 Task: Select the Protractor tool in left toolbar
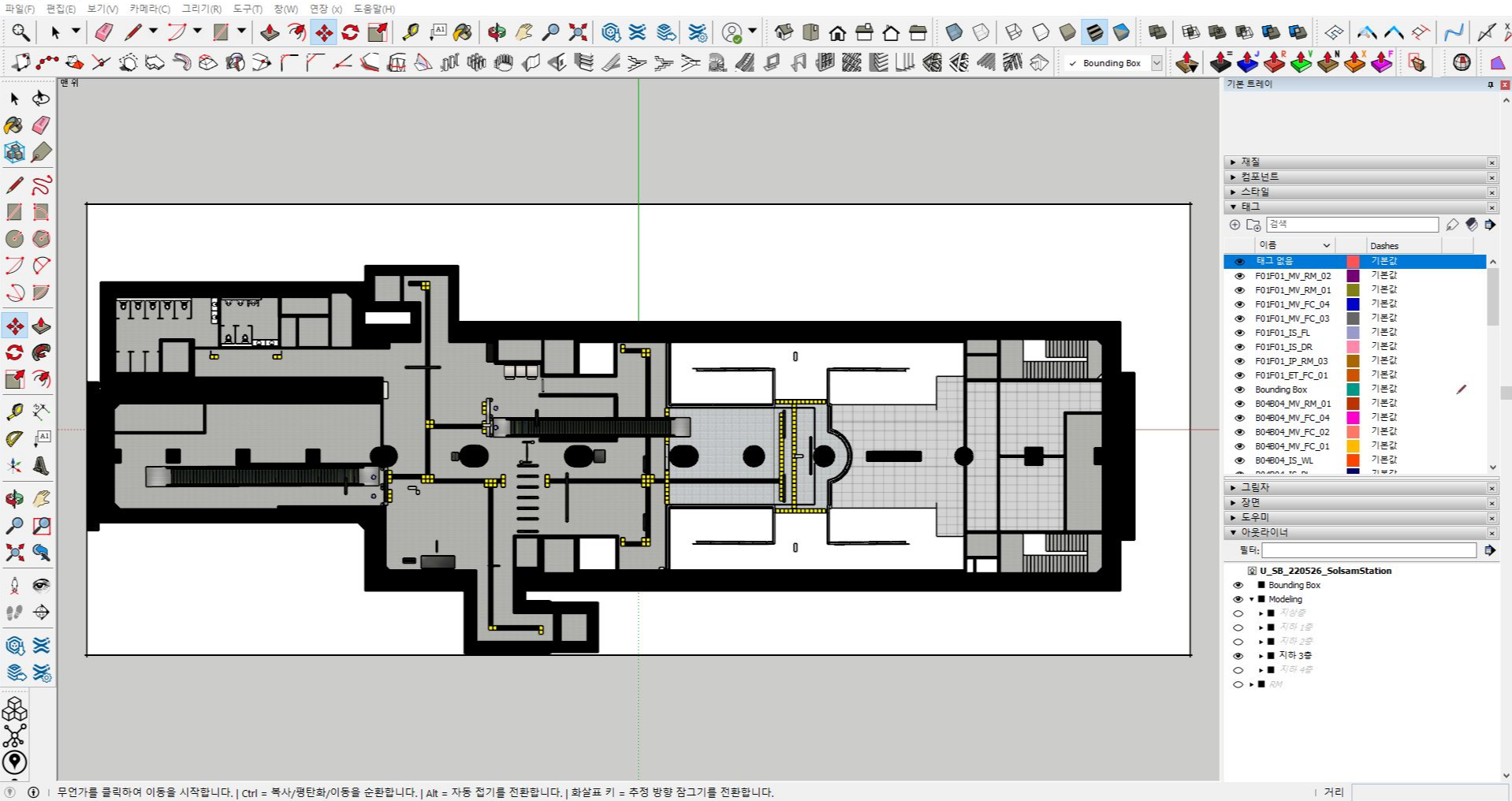(14, 439)
